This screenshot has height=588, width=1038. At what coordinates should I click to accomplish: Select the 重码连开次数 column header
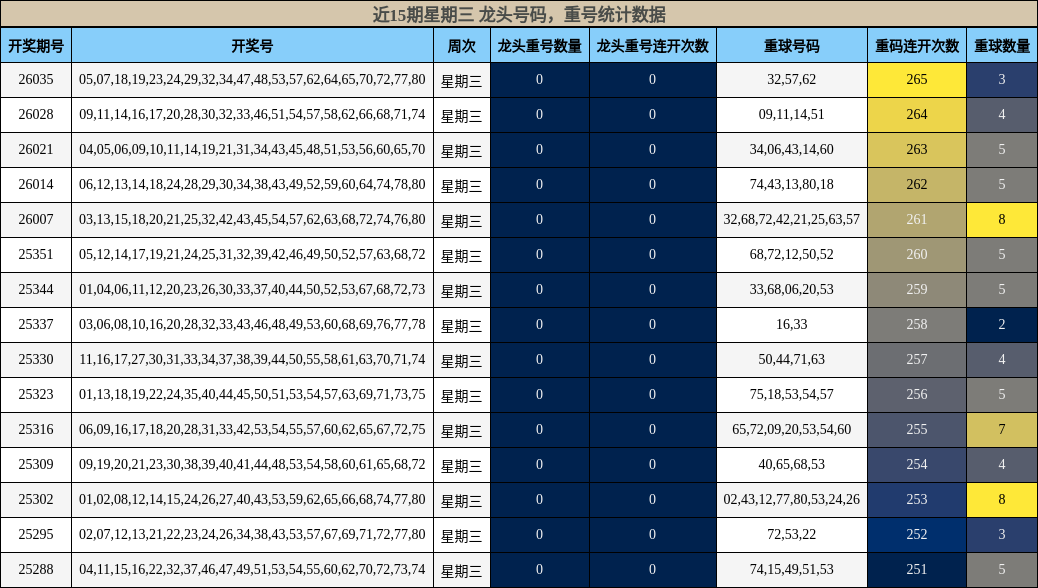point(916,46)
